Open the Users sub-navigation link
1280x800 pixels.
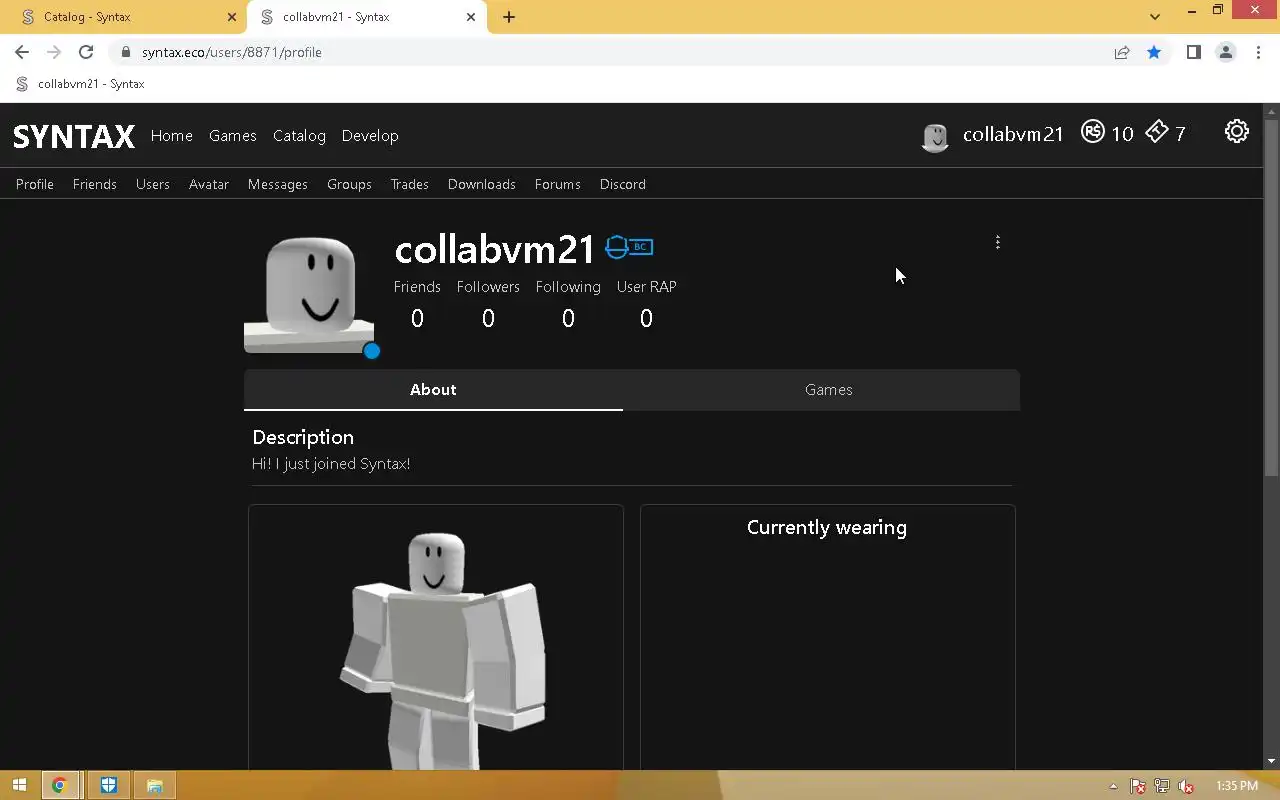[153, 184]
